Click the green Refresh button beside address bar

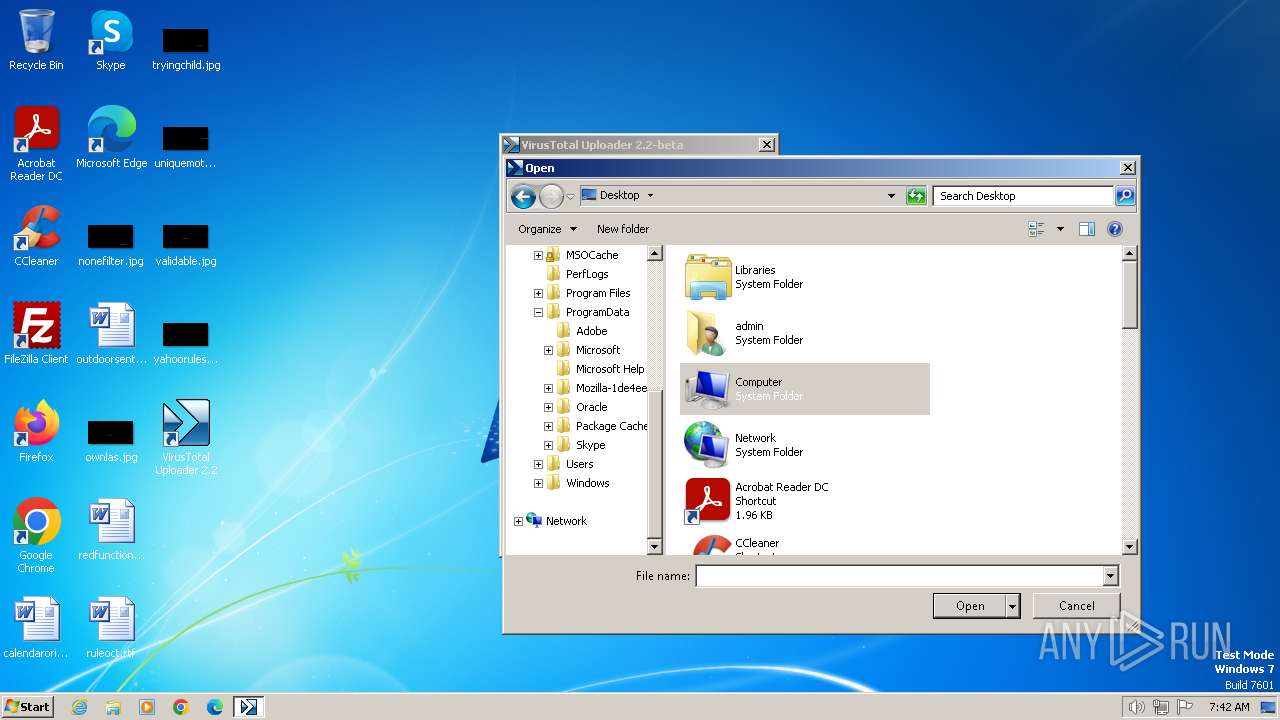[x=916, y=196]
